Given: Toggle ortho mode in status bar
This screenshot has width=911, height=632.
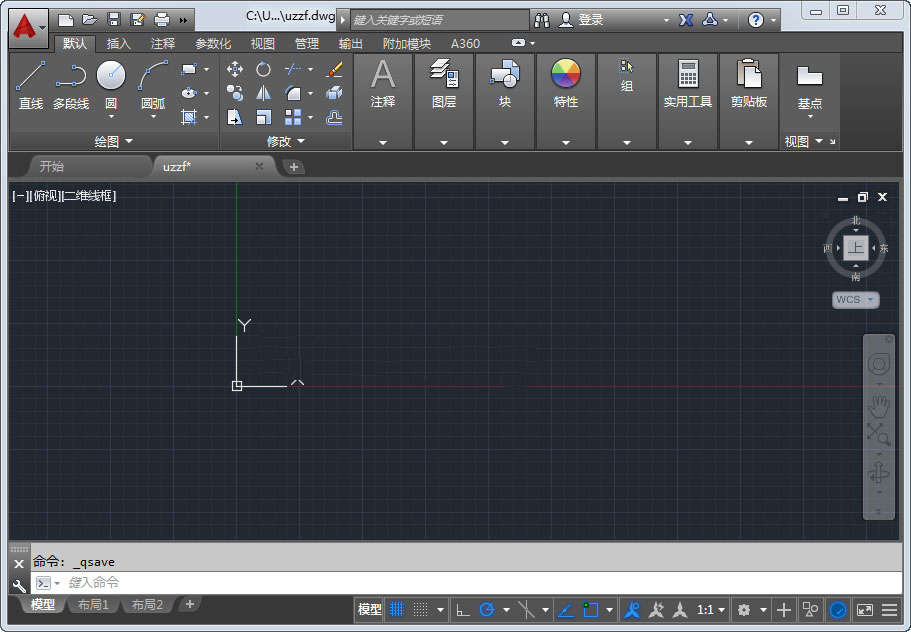Looking at the screenshot, I should click(x=462, y=609).
